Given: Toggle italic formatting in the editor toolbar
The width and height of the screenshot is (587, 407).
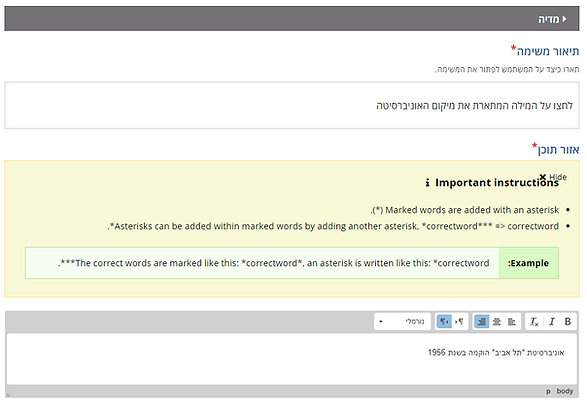Looking at the screenshot, I should 552,322.
